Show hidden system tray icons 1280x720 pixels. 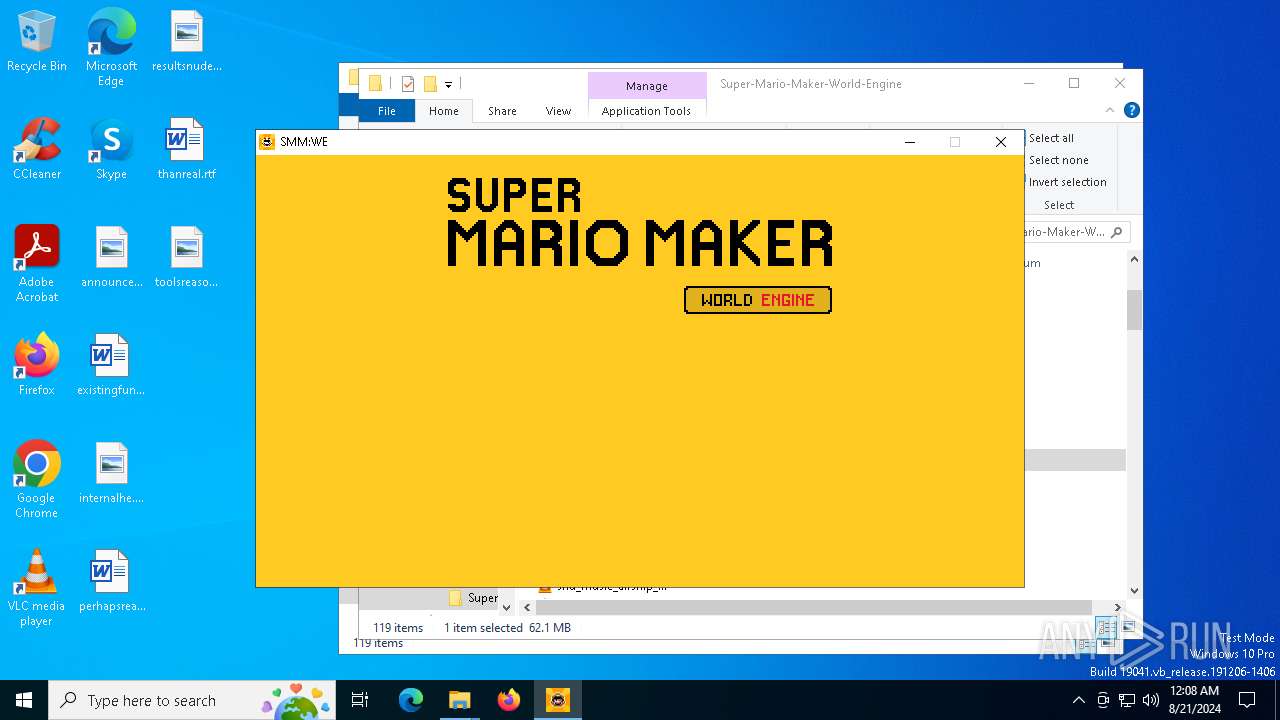pos(1078,700)
